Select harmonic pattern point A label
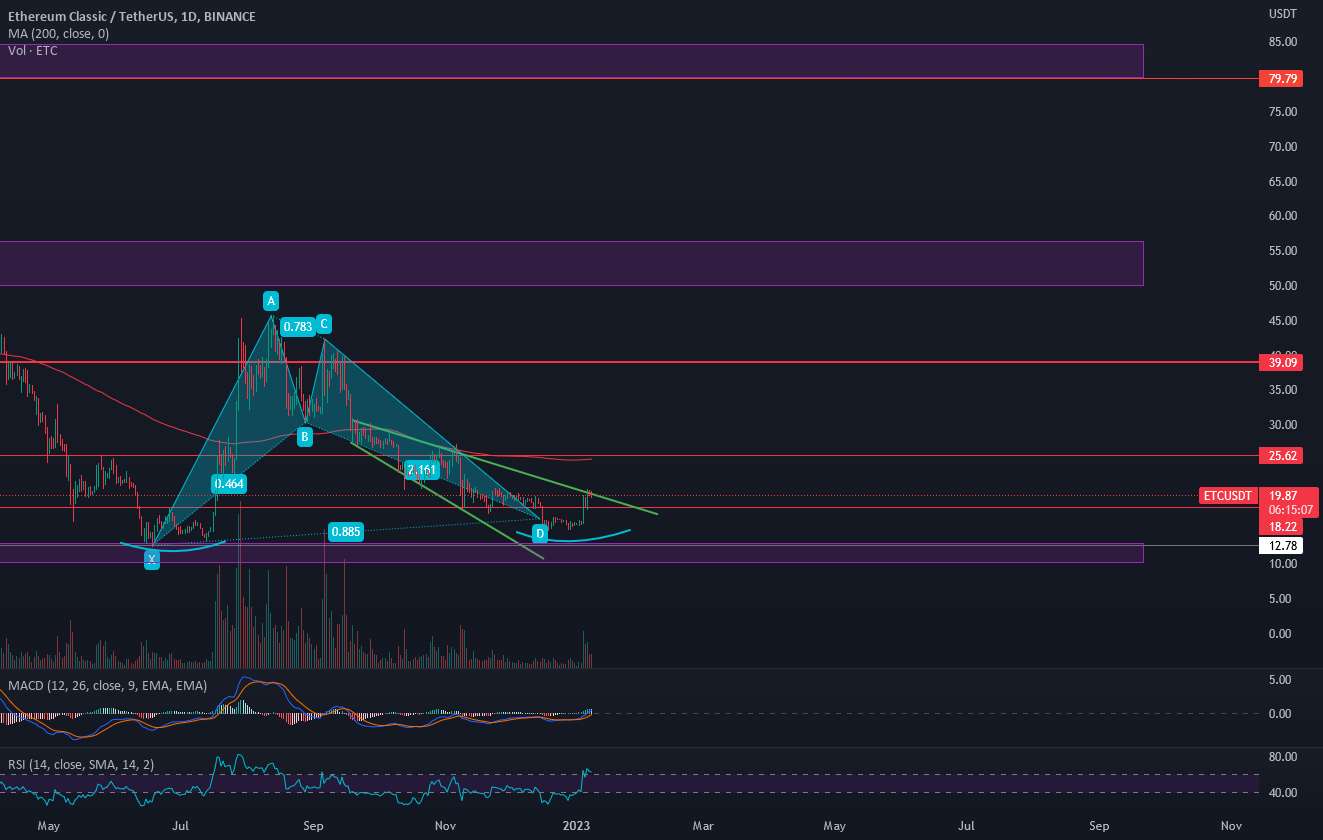Image resolution: width=1323 pixels, height=840 pixels. [x=270, y=300]
